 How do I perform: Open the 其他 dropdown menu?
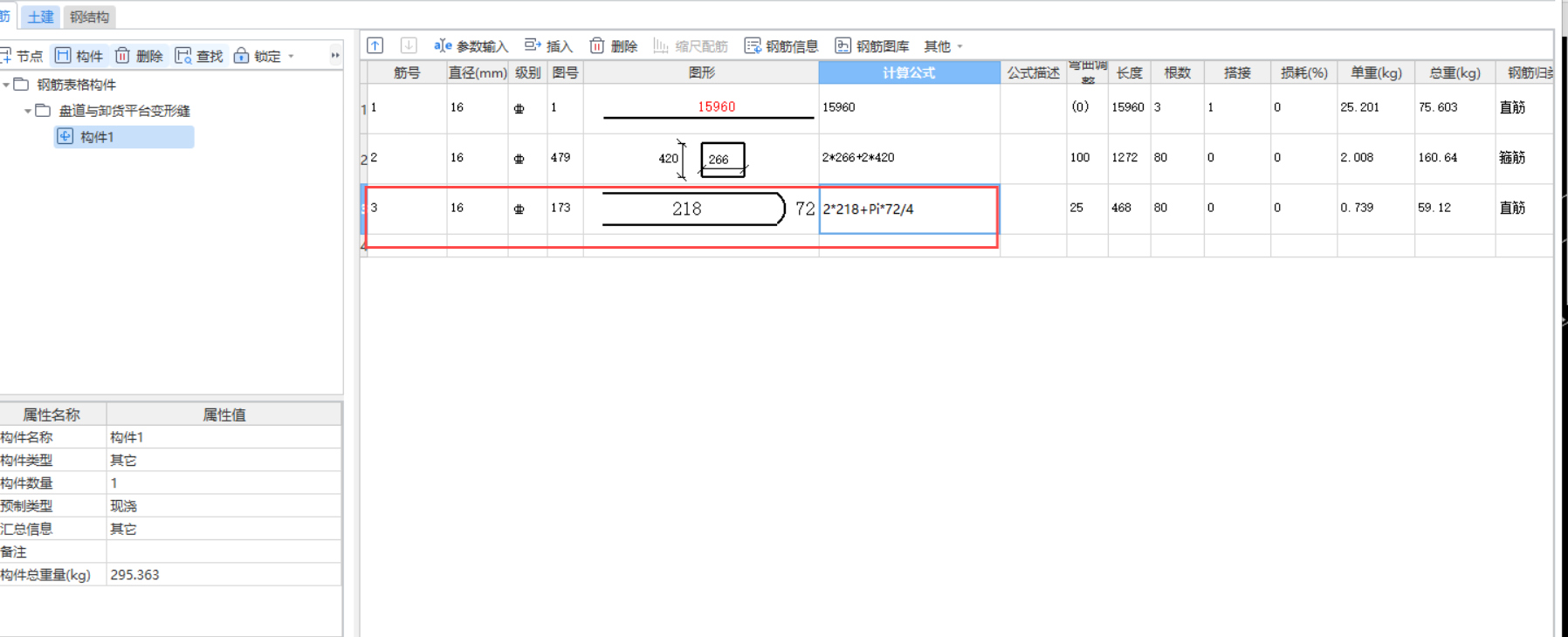pyautogui.click(x=943, y=46)
